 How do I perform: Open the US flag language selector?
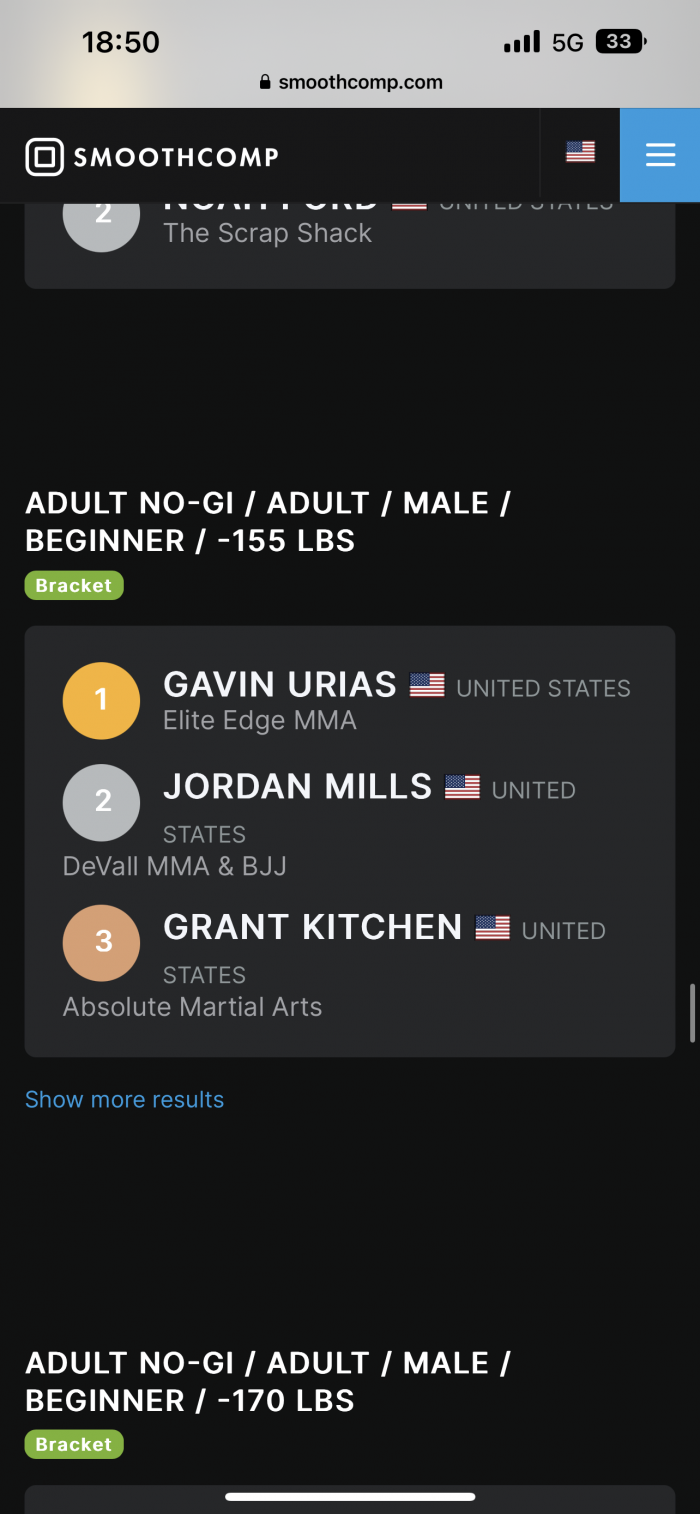(580, 152)
